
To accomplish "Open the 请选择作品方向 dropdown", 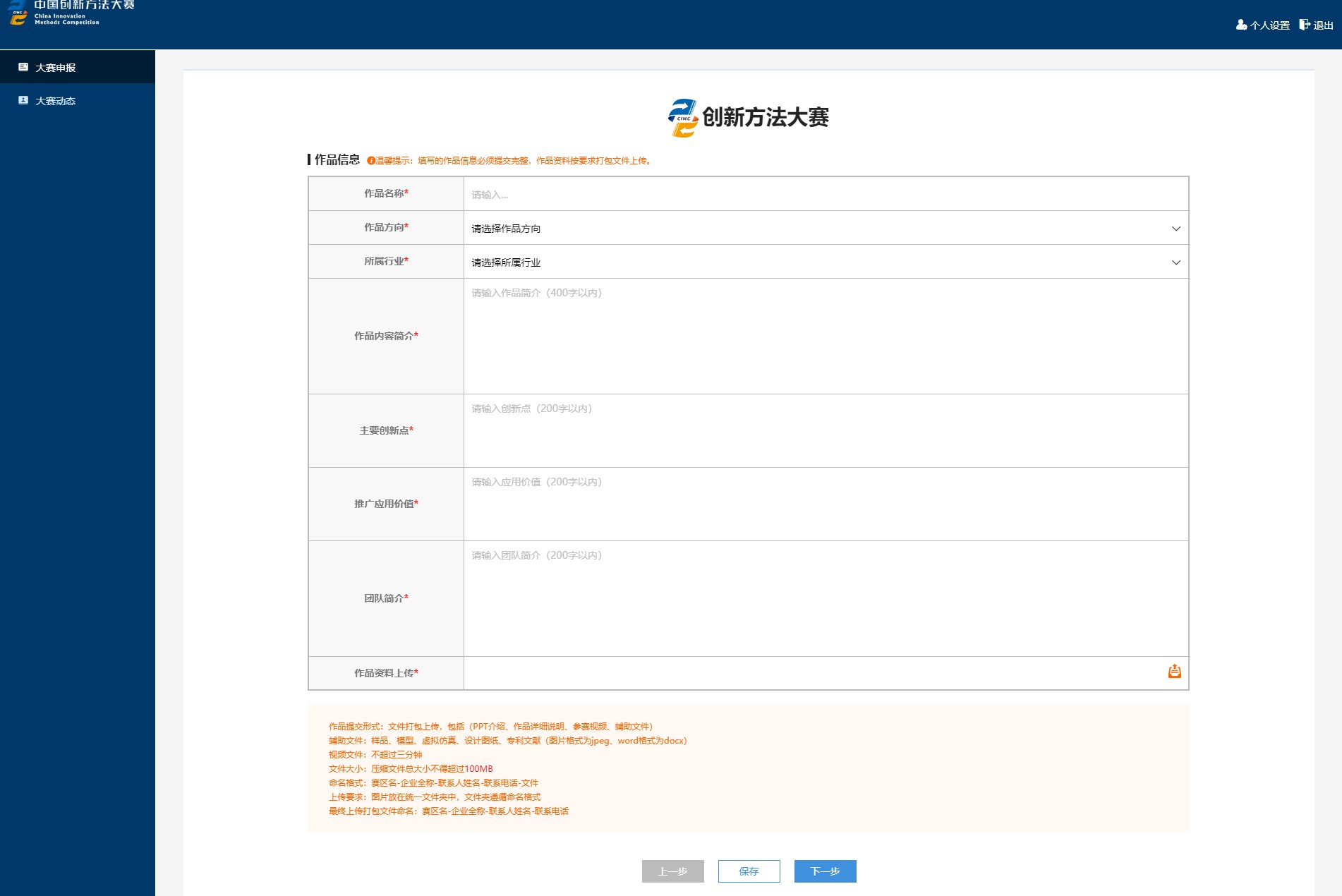I will click(826, 228).
